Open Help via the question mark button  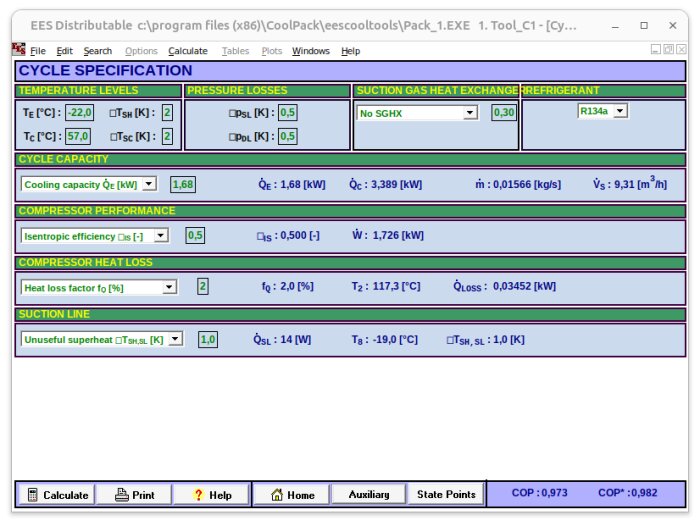pos(212,495)
